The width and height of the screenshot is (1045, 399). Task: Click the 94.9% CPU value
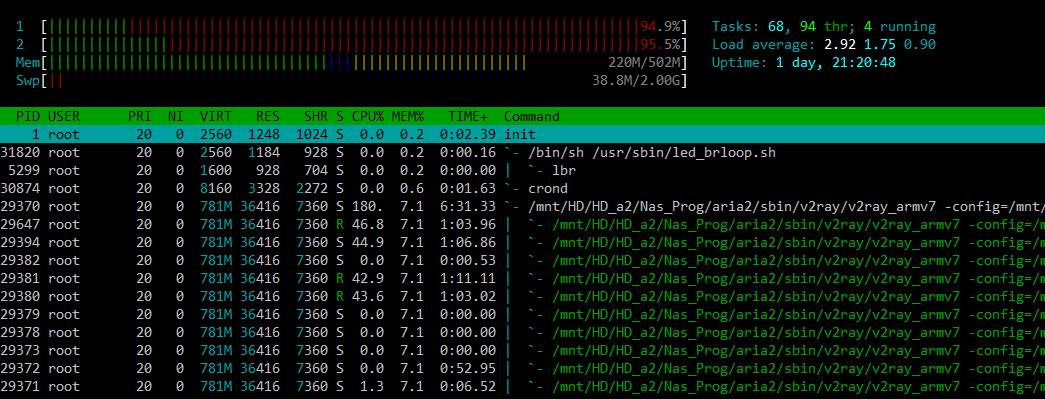[660, 27]
